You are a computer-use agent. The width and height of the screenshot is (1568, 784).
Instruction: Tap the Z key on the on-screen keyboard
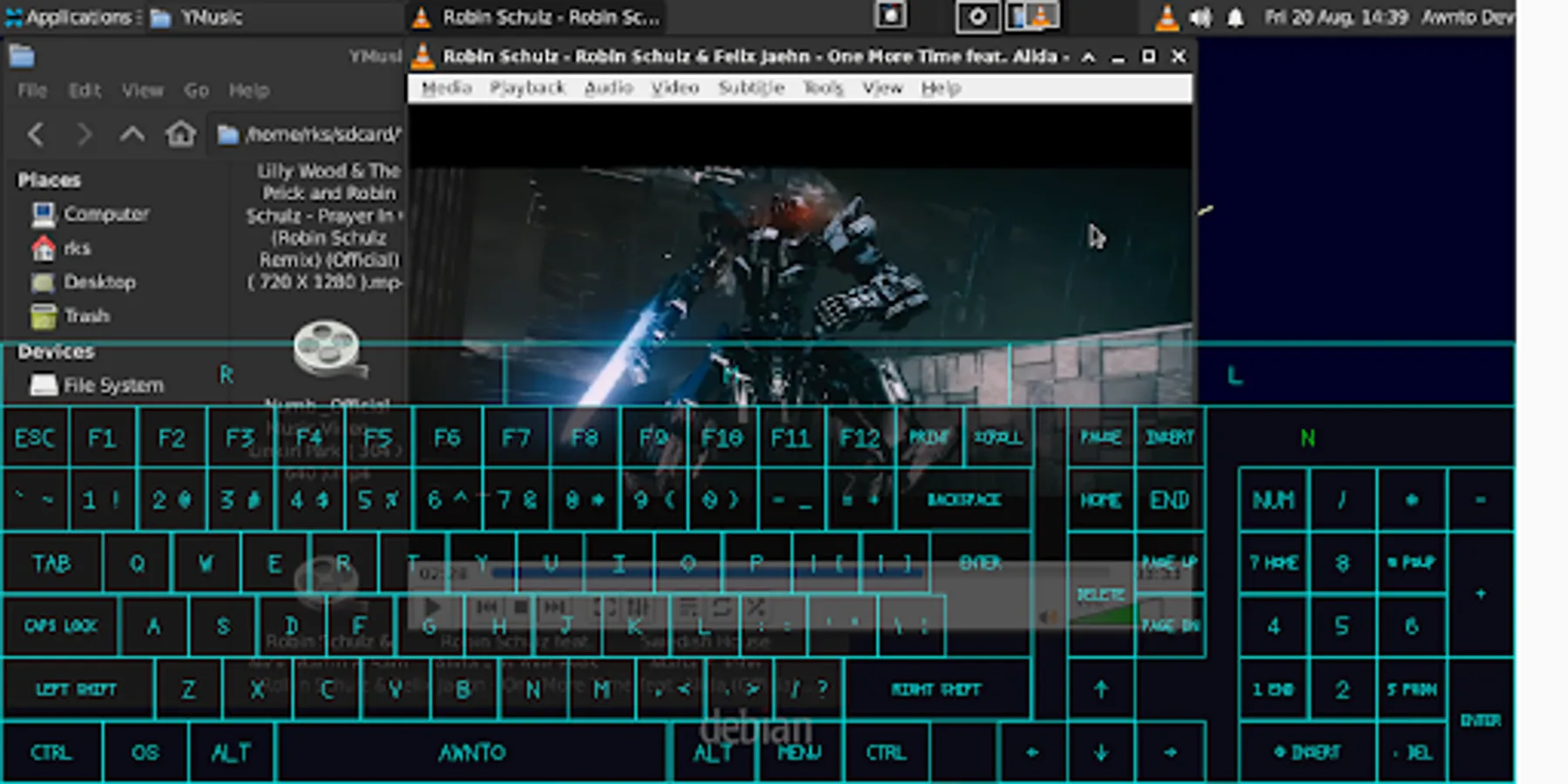pos(188,689)
